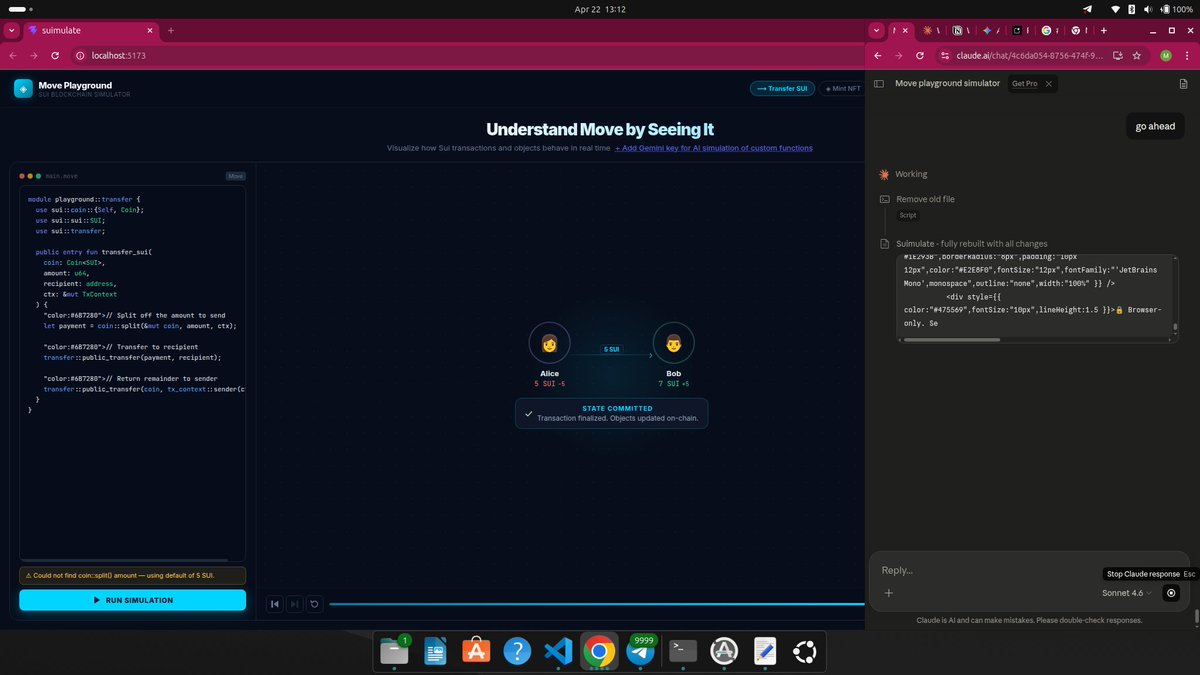This screenshot has height=675, width=1200.
Task: Open the Add Gemini key link
Action: pos(714,148)
